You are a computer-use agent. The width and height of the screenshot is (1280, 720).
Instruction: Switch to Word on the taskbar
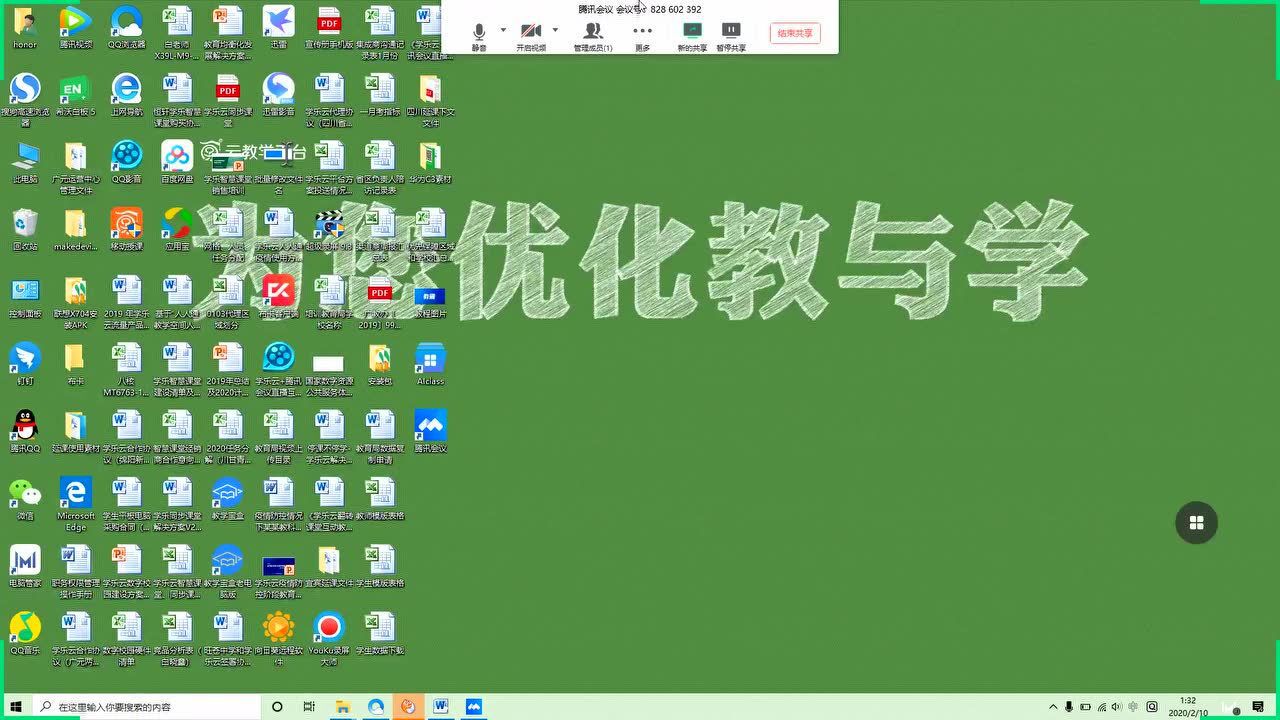point(440,706)
